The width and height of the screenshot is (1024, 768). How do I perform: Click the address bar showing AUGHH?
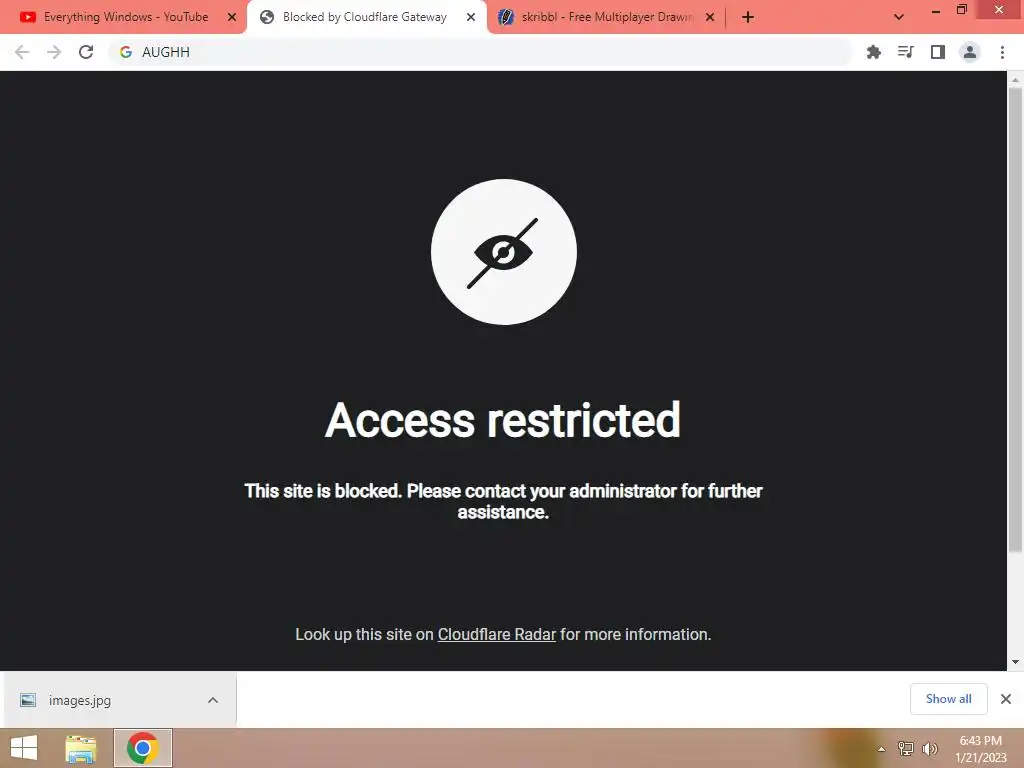(480, 52)
